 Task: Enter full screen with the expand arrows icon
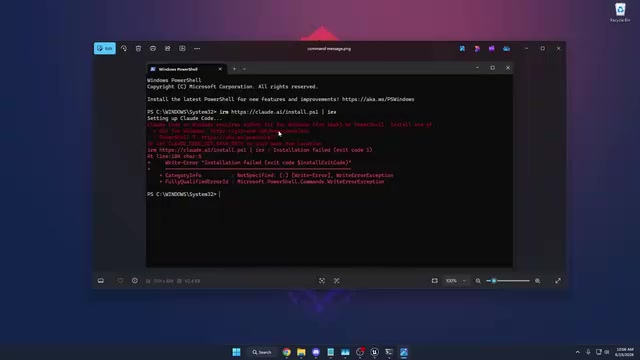[558, 281]
